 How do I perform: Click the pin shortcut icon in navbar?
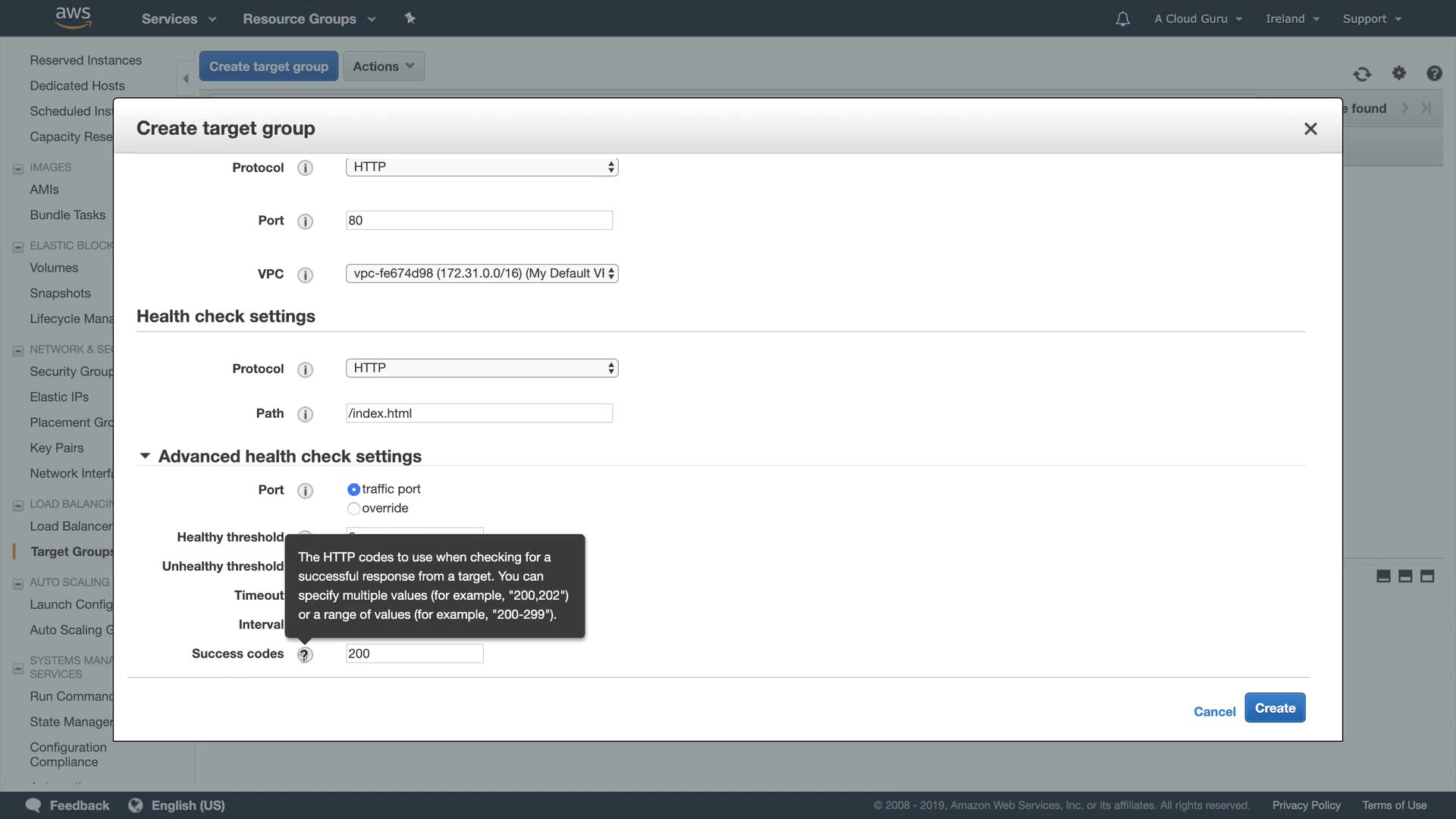coord(409,18)
